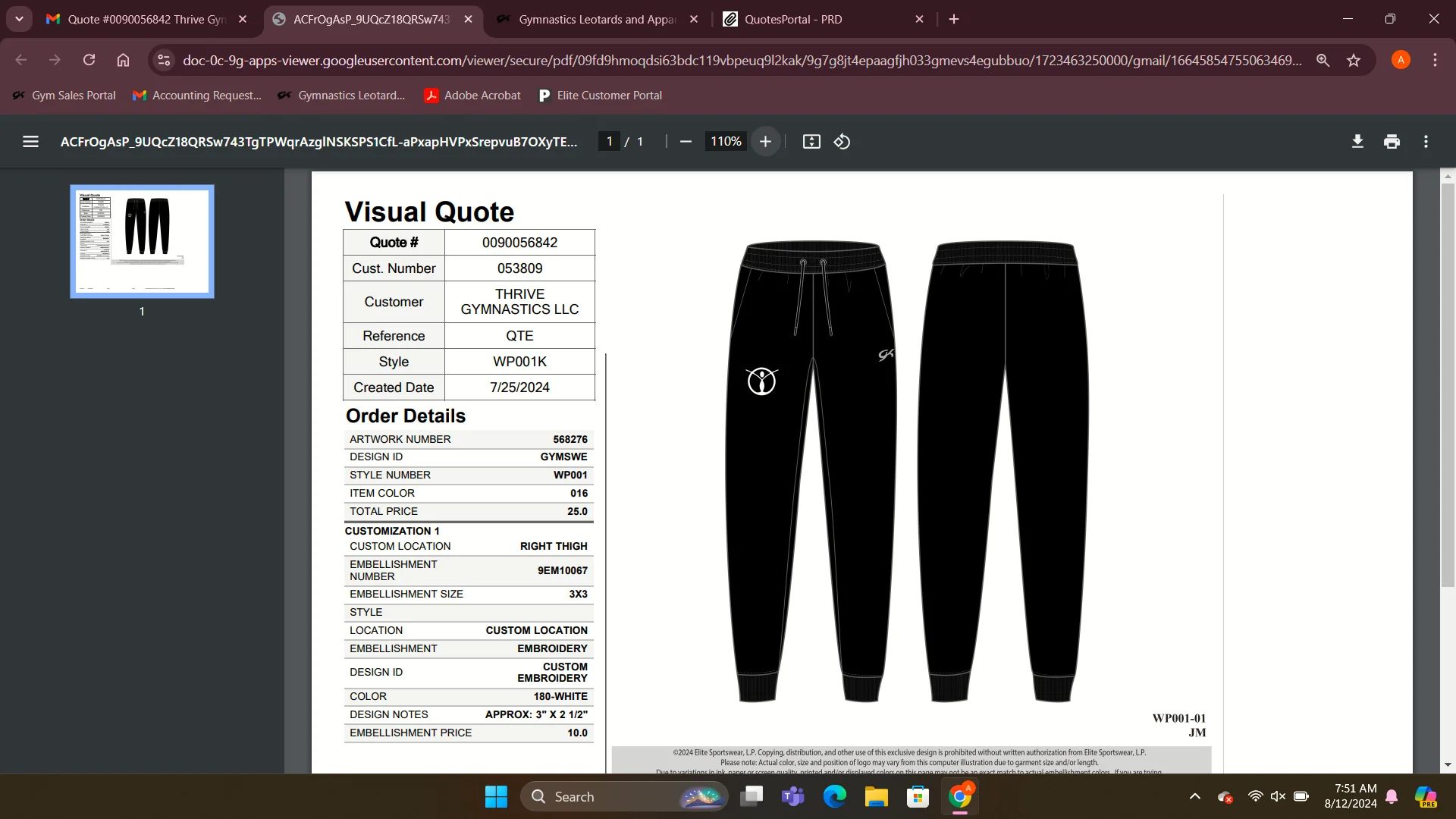Toggle the PDF sidebar hamburger menu
1456x819 pixels.
30,142
